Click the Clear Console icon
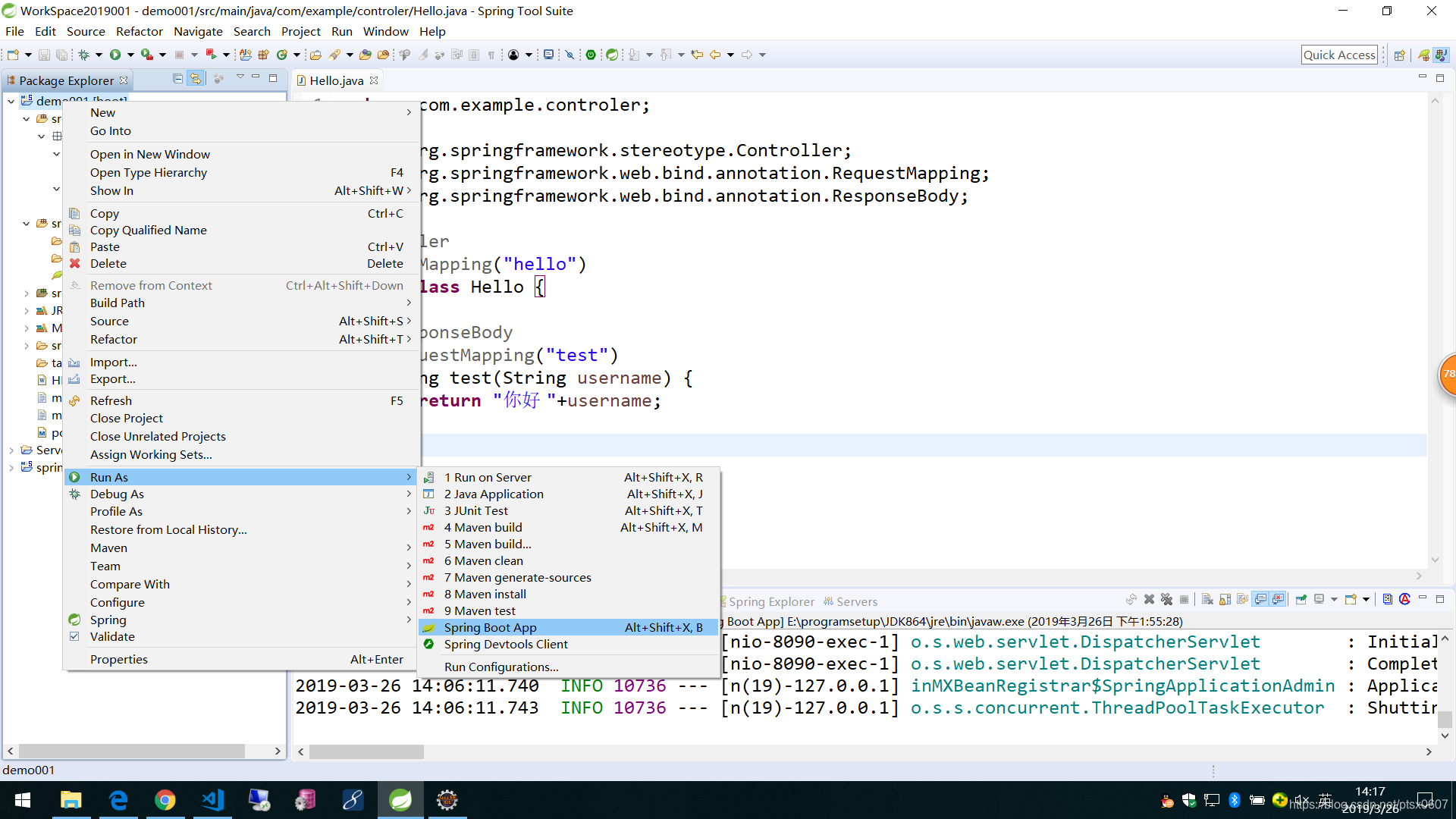This screenshot has height=819, width=1456. tap(1207, 599)
